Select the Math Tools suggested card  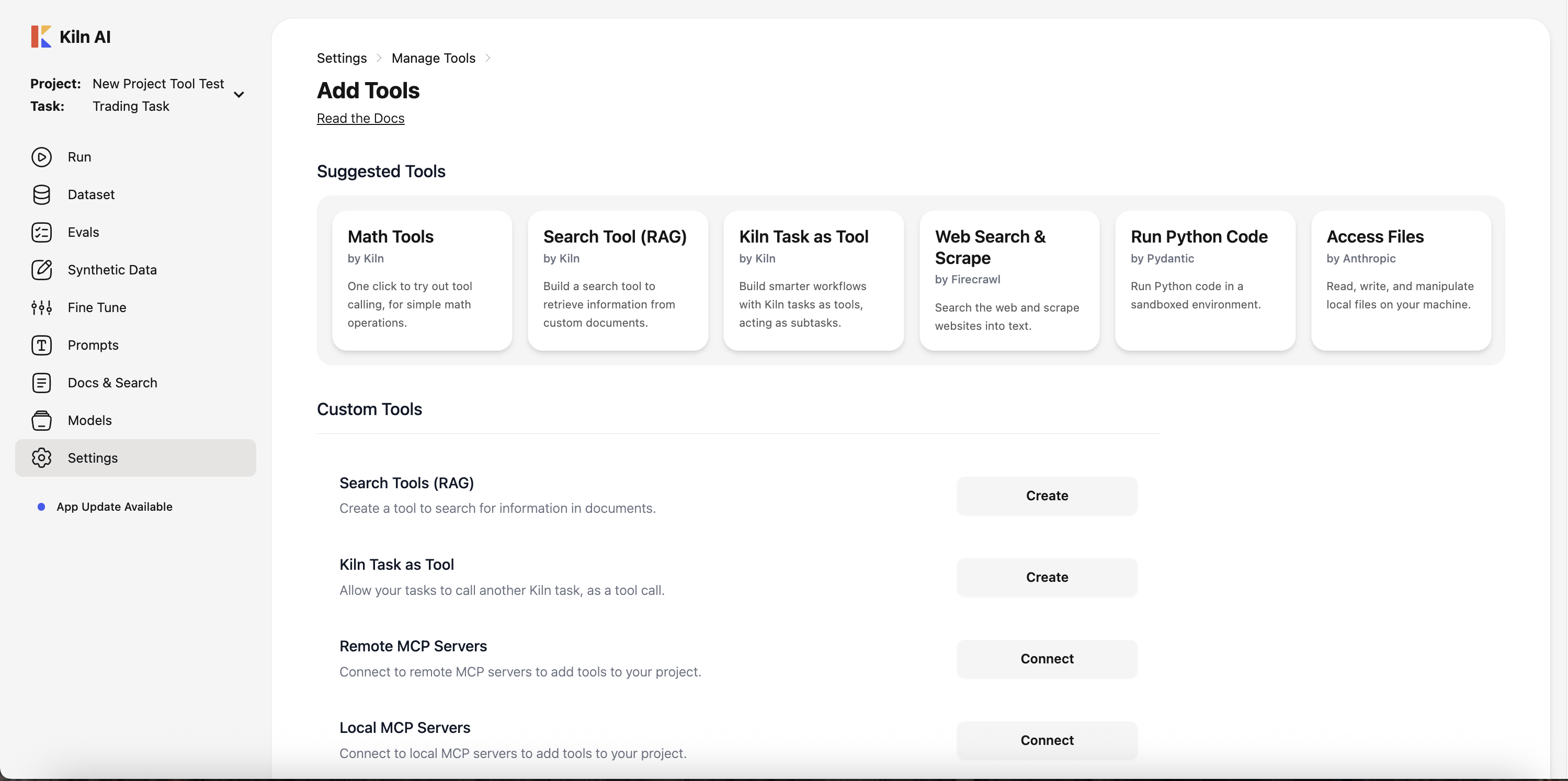click(423, 280)
